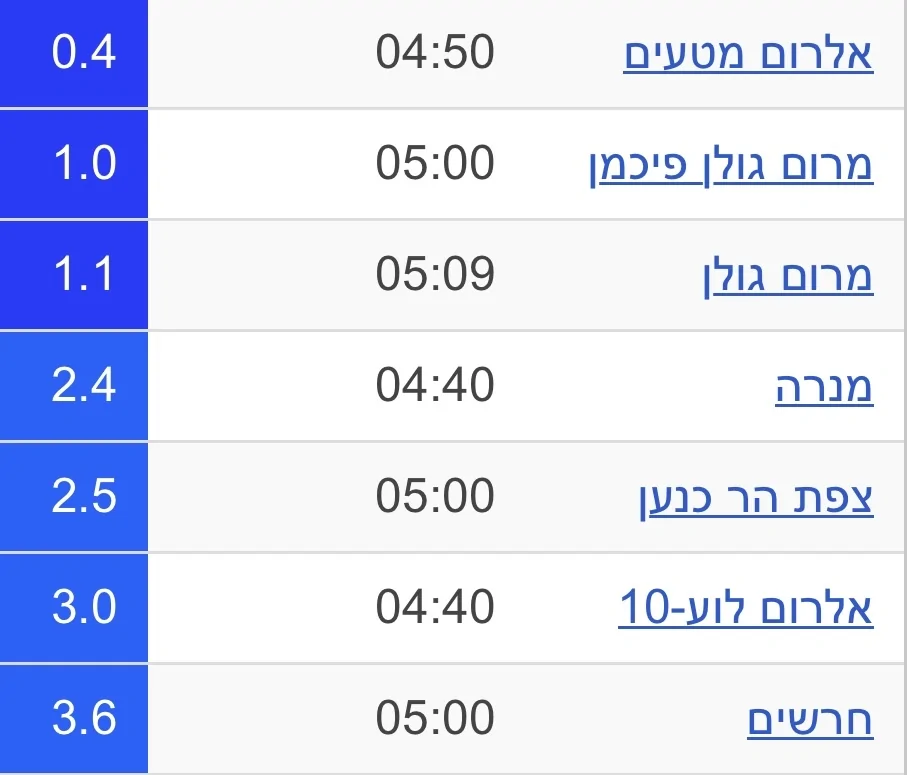Open the חרשים station link
The width and height of the screenshot is (907, 775).
(810, 719)
